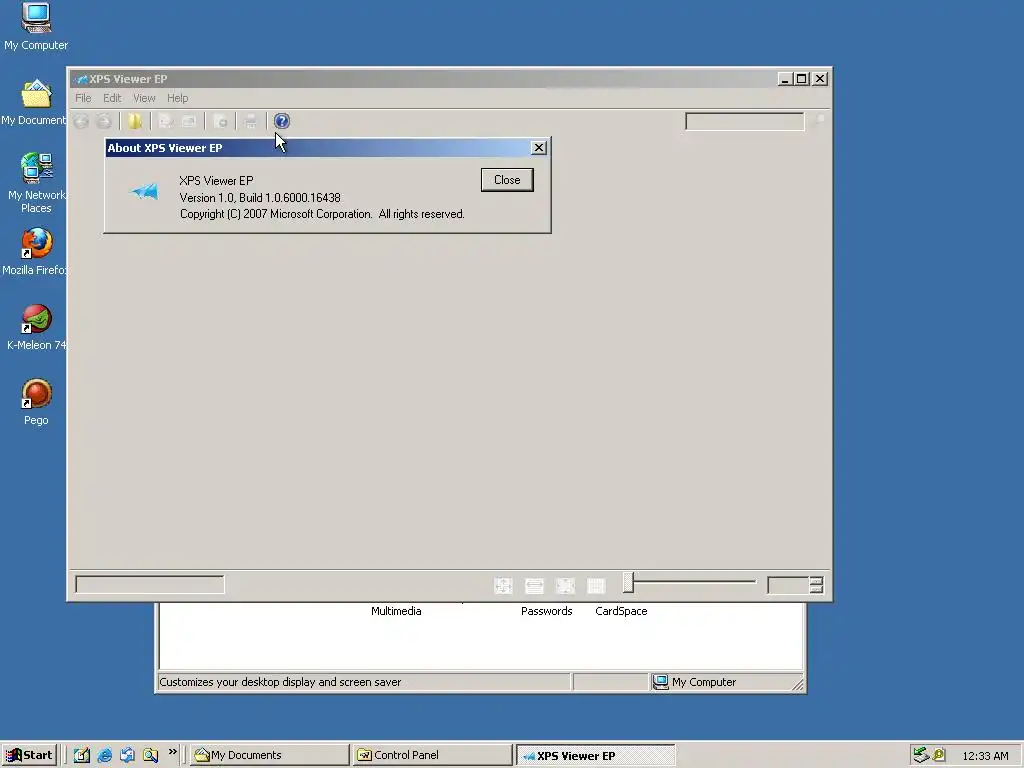
Task: Click the yellow Open folder toolbar icon
Action: [x=135, y=121]
